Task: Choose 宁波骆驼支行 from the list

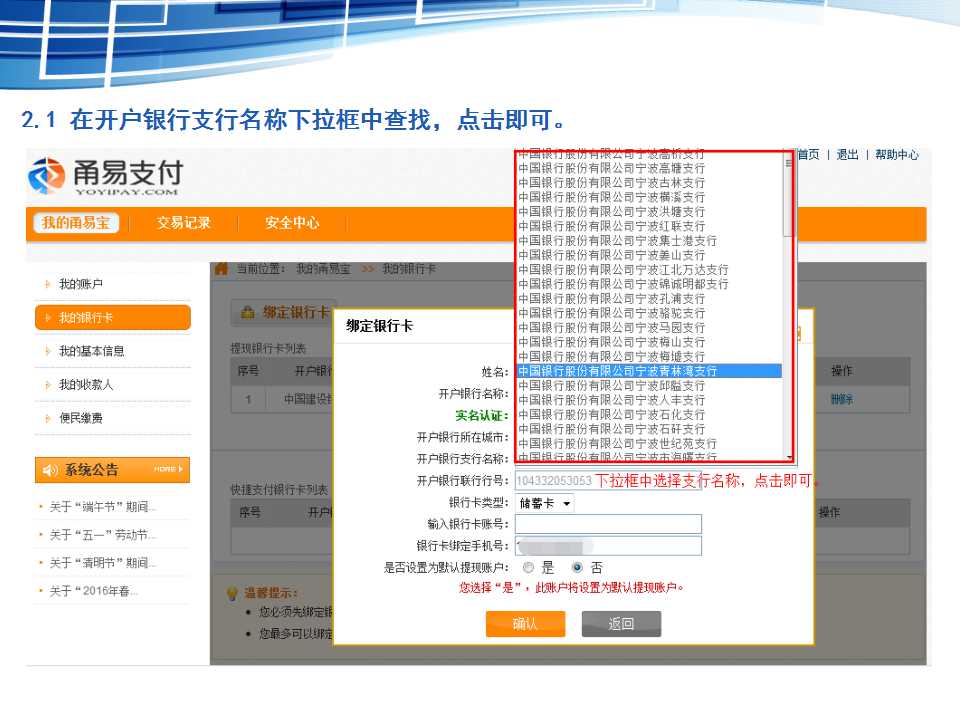Action: pos(649,313)
